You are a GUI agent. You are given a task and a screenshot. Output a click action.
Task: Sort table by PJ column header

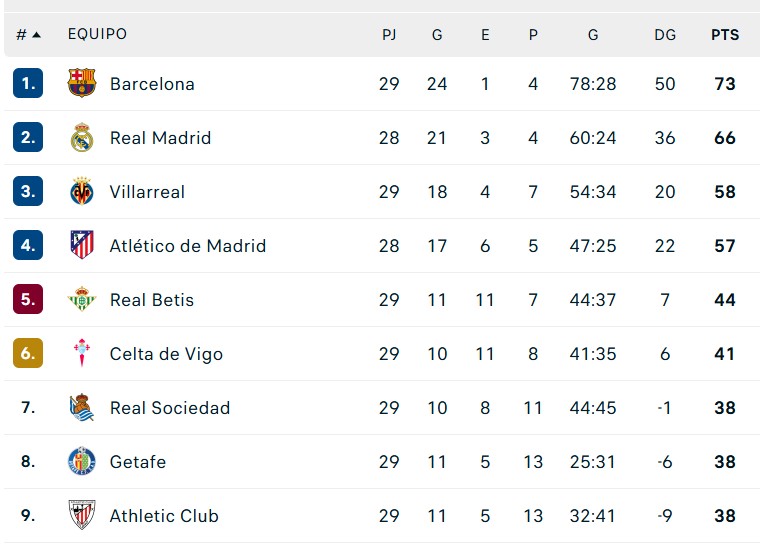[389, 35]
